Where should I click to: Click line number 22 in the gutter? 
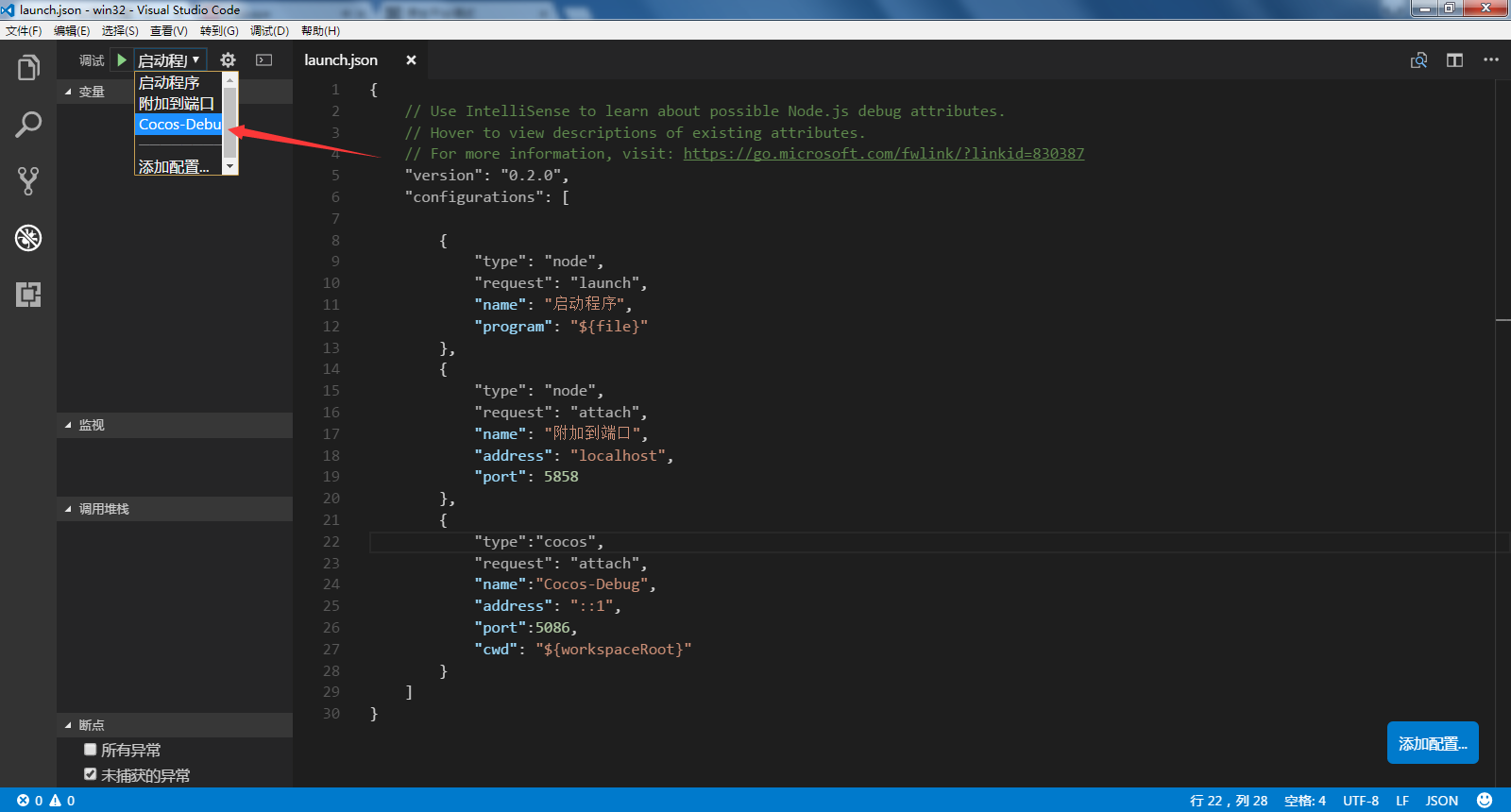point(331,542)
